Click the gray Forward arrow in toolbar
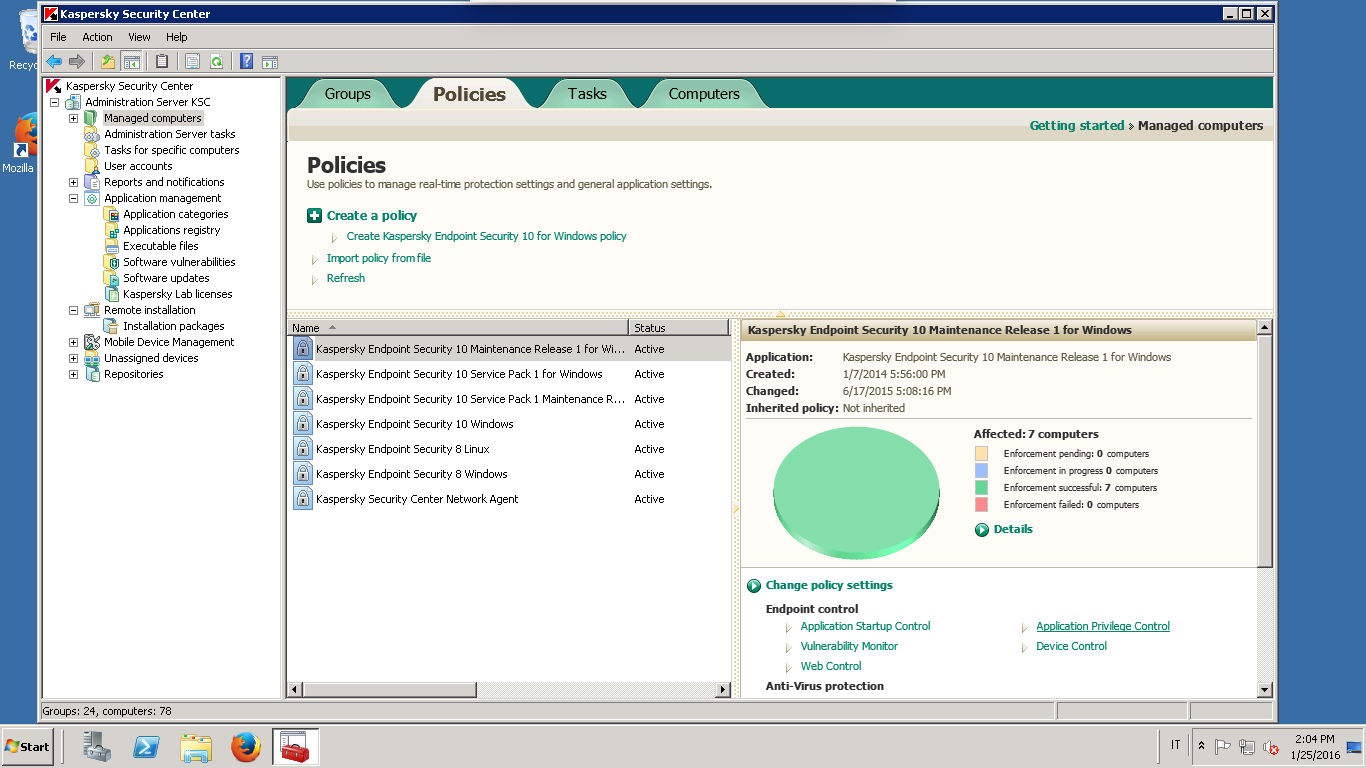This screenshot has height=768, width=1366. [76, 61]
